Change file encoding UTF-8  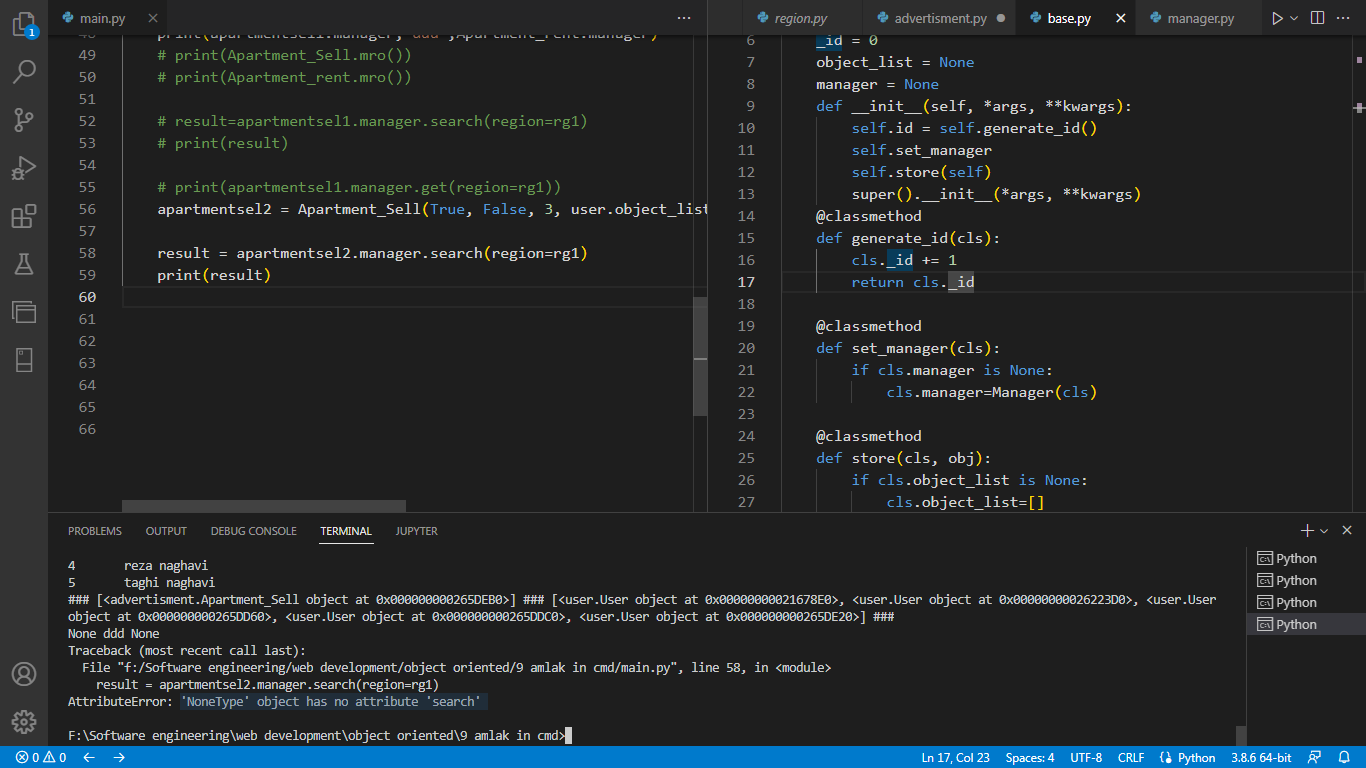click(x=1086, y=757)
